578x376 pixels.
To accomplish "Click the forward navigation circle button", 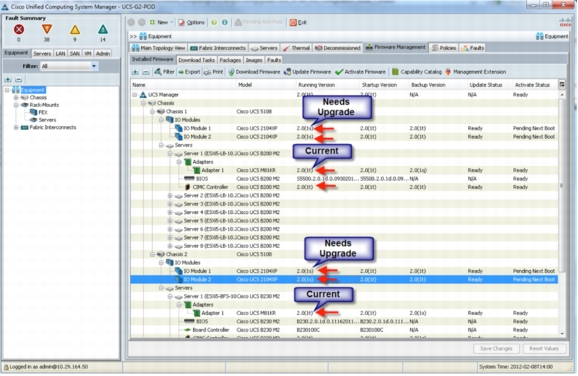I will pos(142,22).
